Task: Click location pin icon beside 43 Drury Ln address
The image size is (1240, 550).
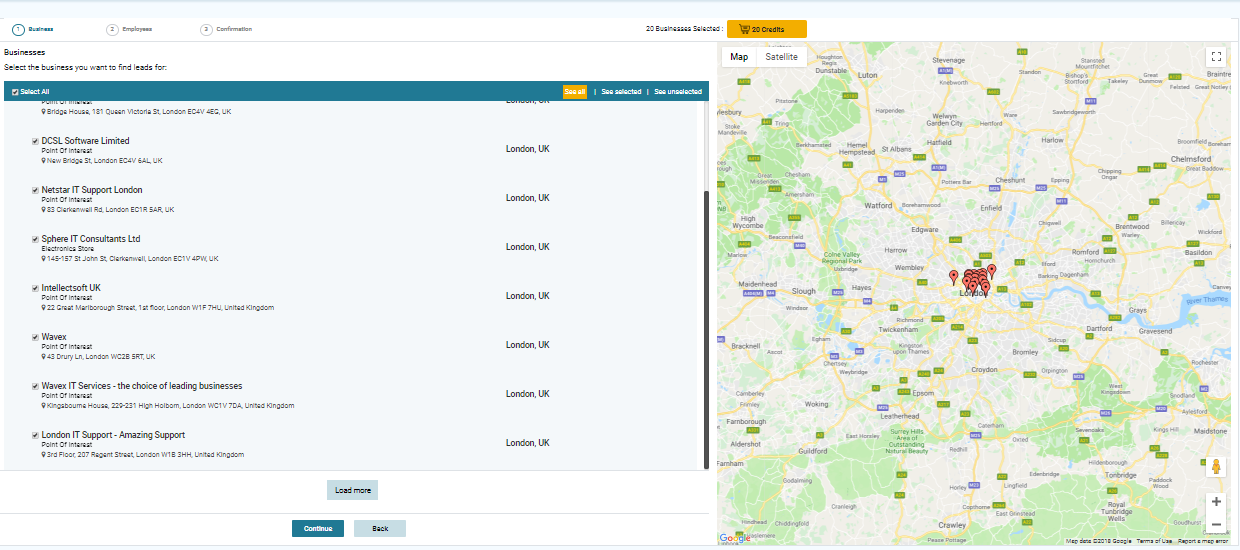Action: [x=43, y=356]
